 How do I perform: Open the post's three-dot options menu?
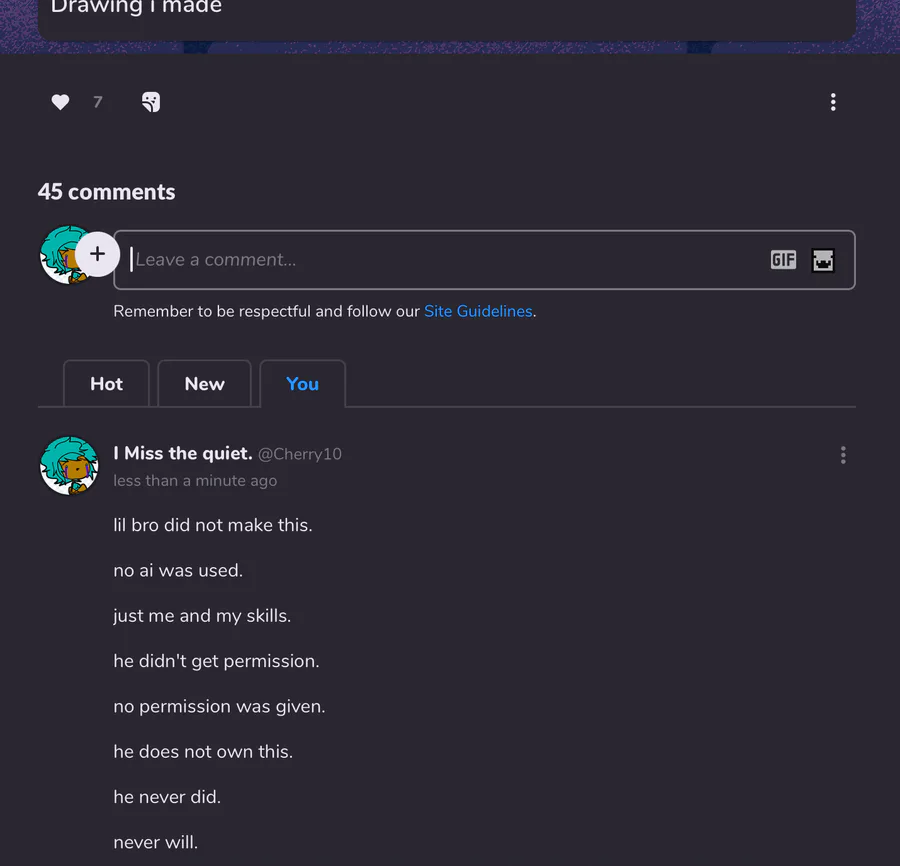click(833, 102)
